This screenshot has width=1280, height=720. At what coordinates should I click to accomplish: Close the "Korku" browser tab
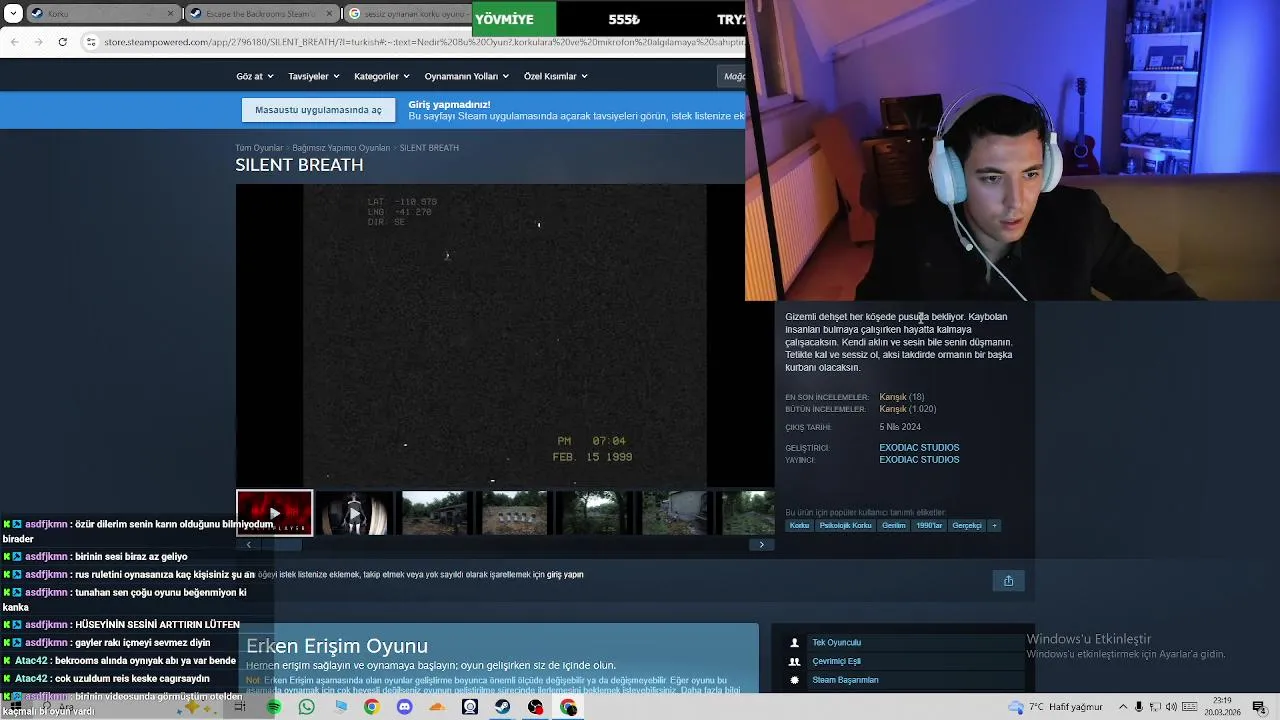(x=171, y=14)
